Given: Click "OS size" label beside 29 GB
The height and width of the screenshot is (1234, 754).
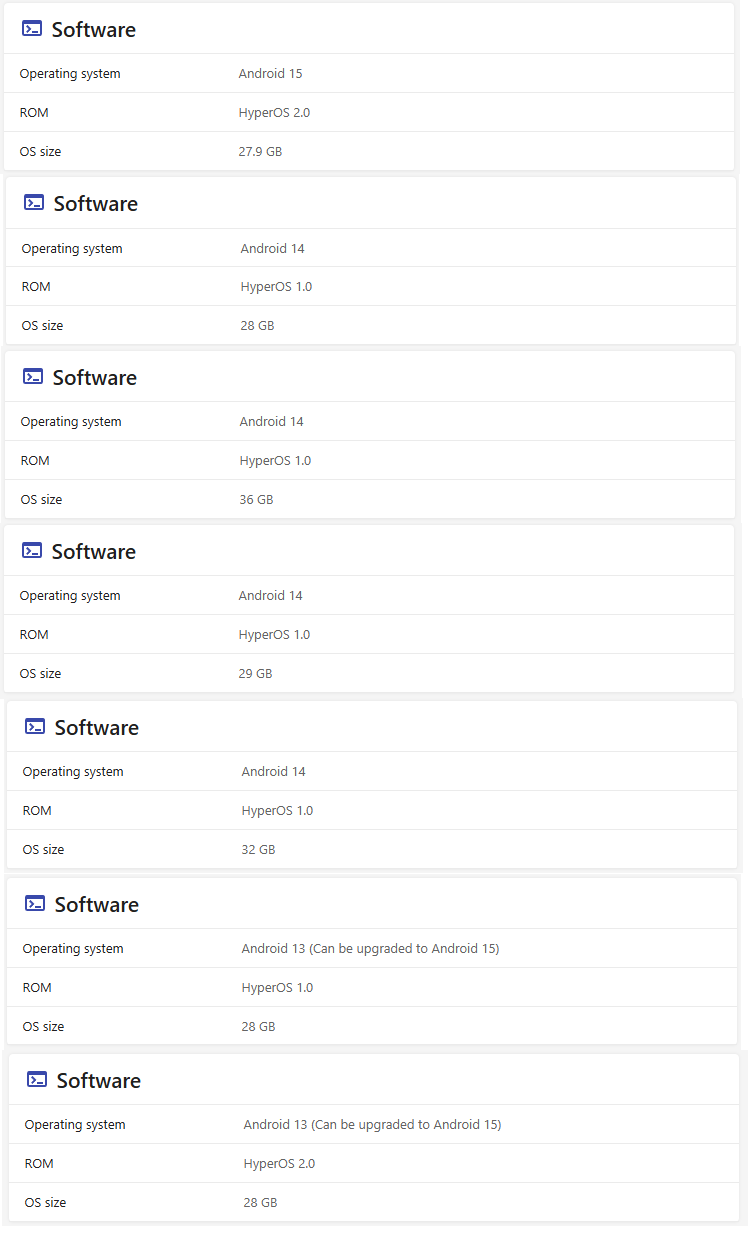Looking at the screenshot, I should point(40,674).
